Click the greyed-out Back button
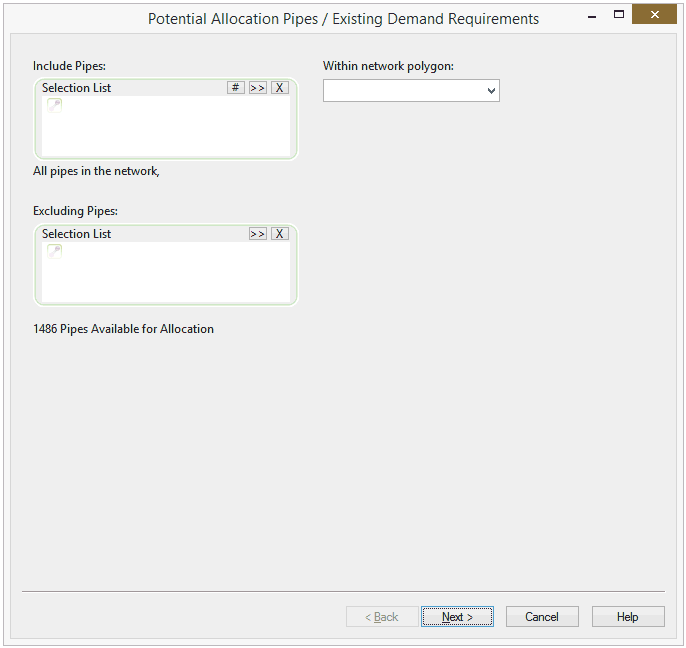The image size is (686, 648). point(382,617)
